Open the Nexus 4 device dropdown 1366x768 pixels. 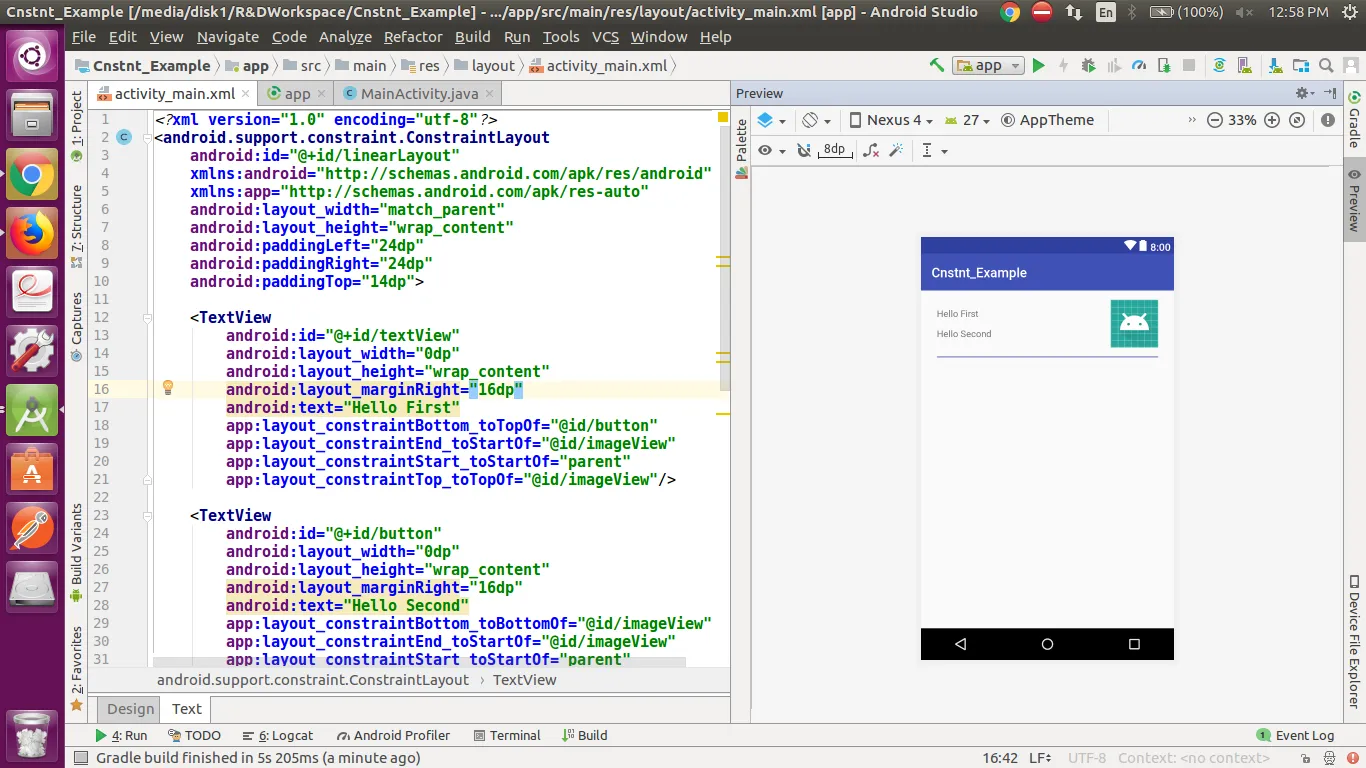tap(891, 120)
